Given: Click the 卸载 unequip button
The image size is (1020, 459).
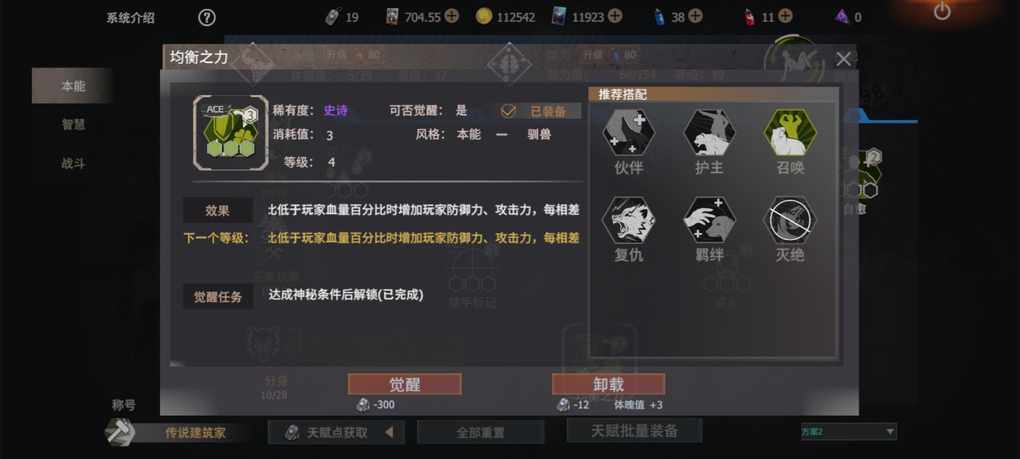Looking at the screenshot, I should click(x=608, y=384).
